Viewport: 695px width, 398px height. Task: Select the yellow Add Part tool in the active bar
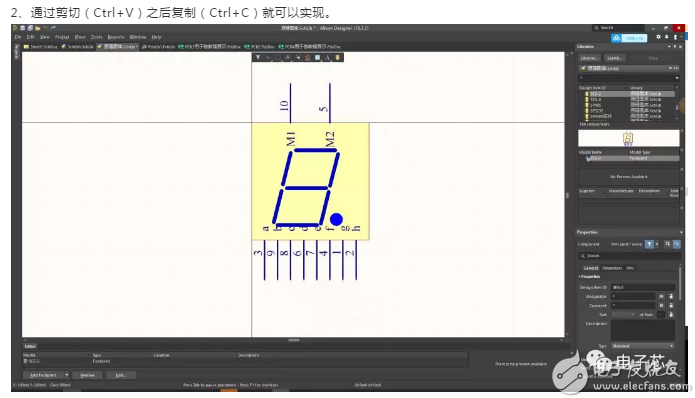coord(337,58)
